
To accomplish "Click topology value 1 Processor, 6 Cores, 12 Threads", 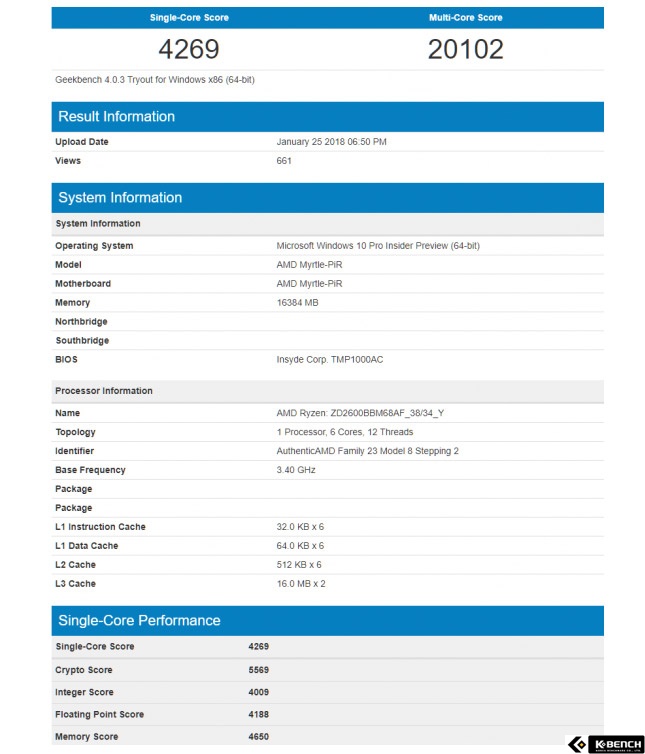I will pyautogui.click(x=345, y=432).
